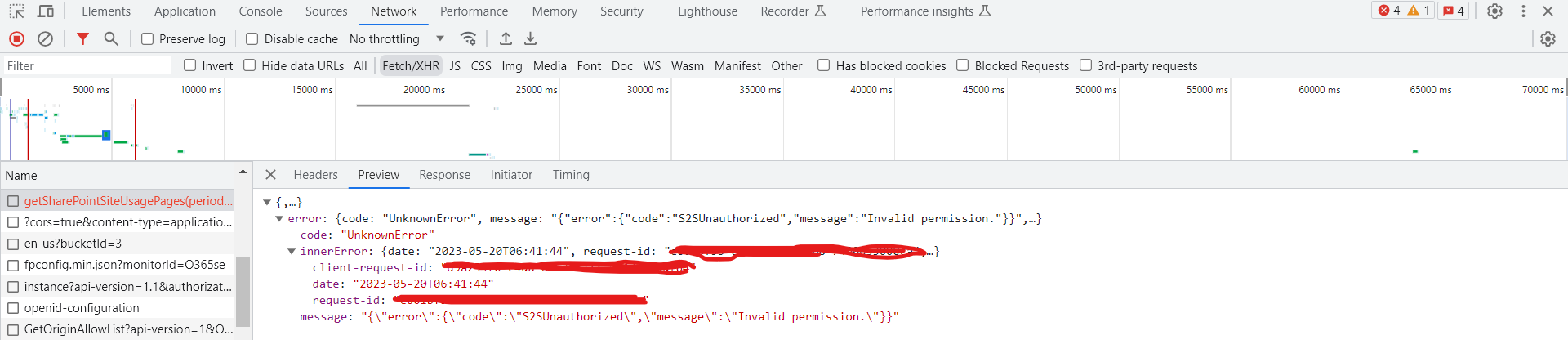This screenshot has height=340, width=1568.
Task: Stop recording the network log
Action: click(16, 38)
